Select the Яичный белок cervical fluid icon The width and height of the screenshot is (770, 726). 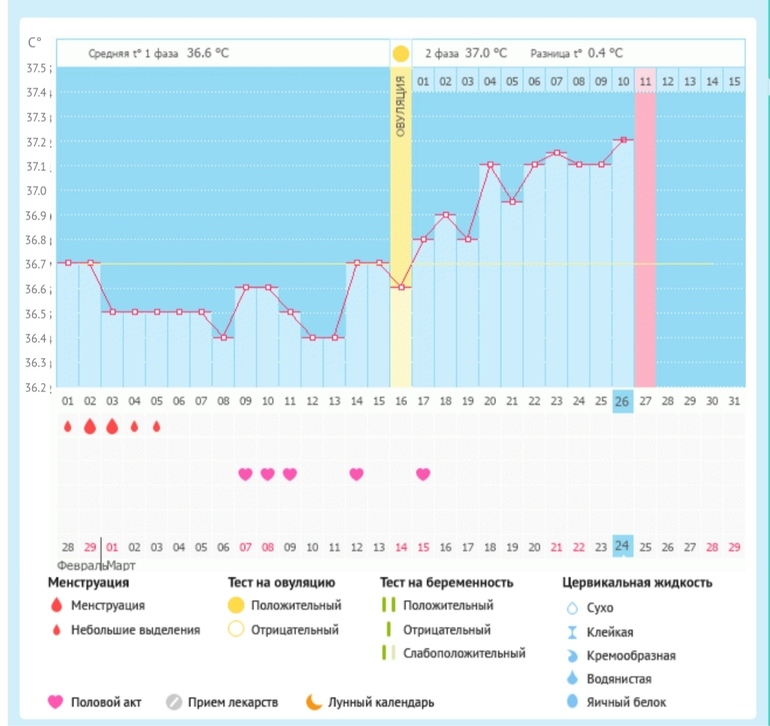[x=572, y=702]
